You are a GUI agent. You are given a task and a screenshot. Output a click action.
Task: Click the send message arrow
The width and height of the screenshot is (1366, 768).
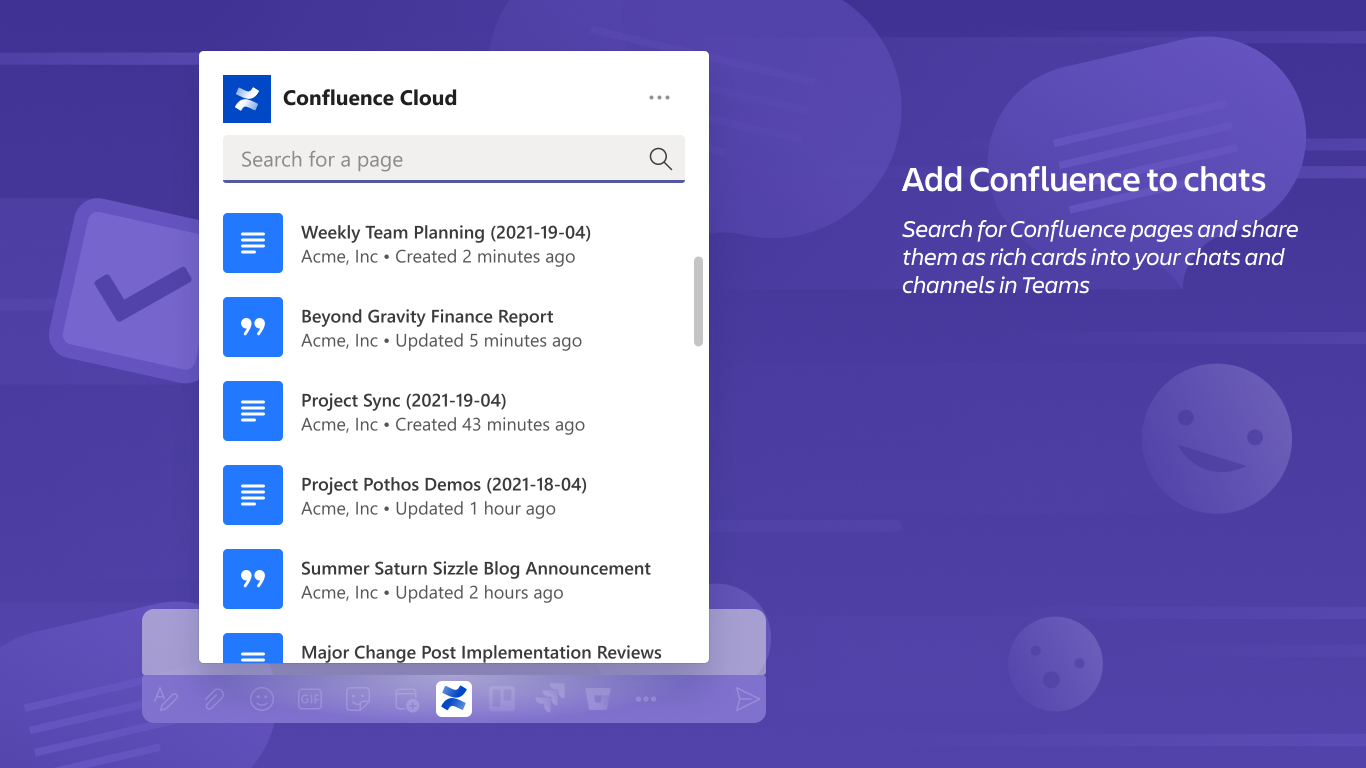click(747, 699)
